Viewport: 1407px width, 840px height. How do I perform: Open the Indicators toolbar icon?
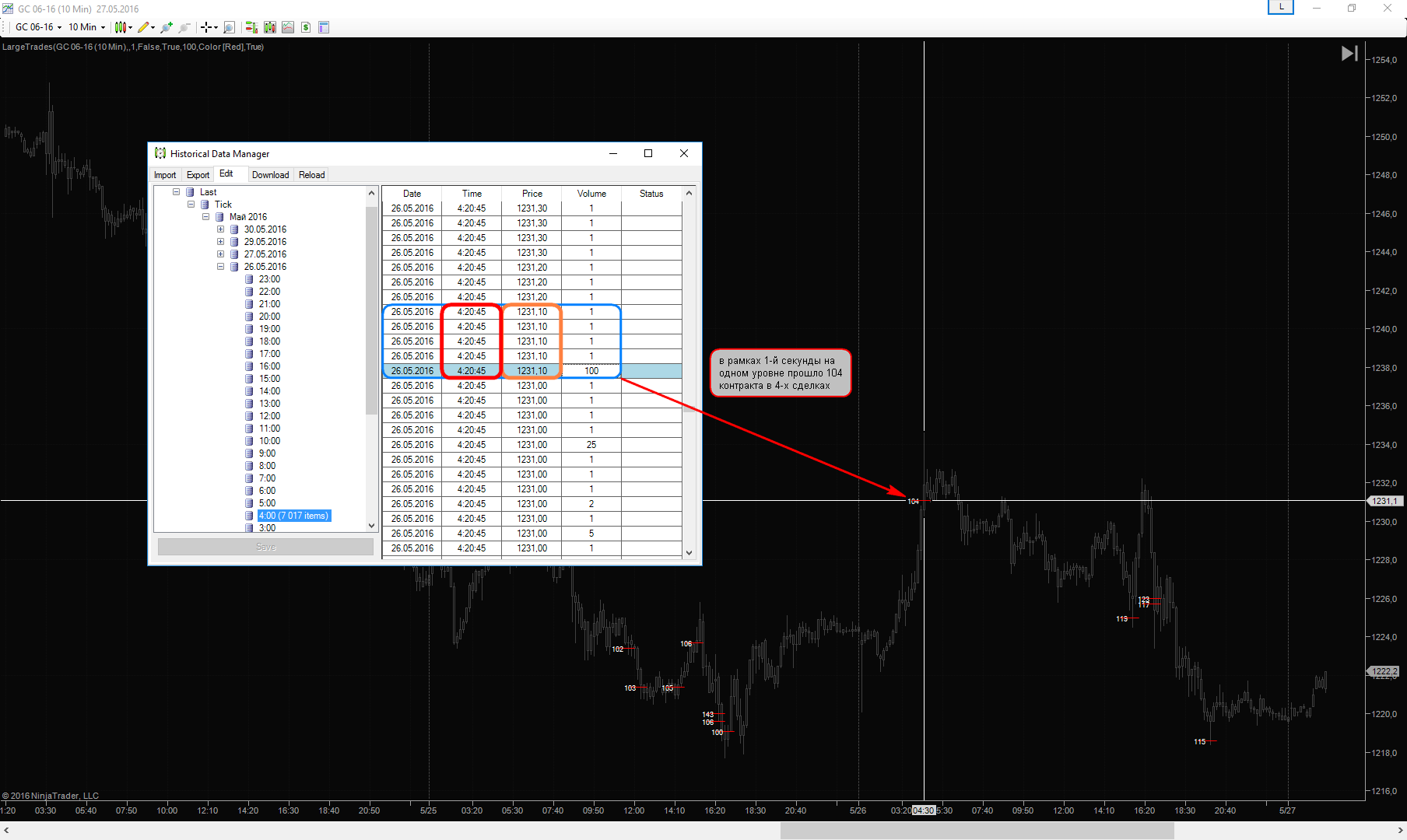(x=288, y=27)
